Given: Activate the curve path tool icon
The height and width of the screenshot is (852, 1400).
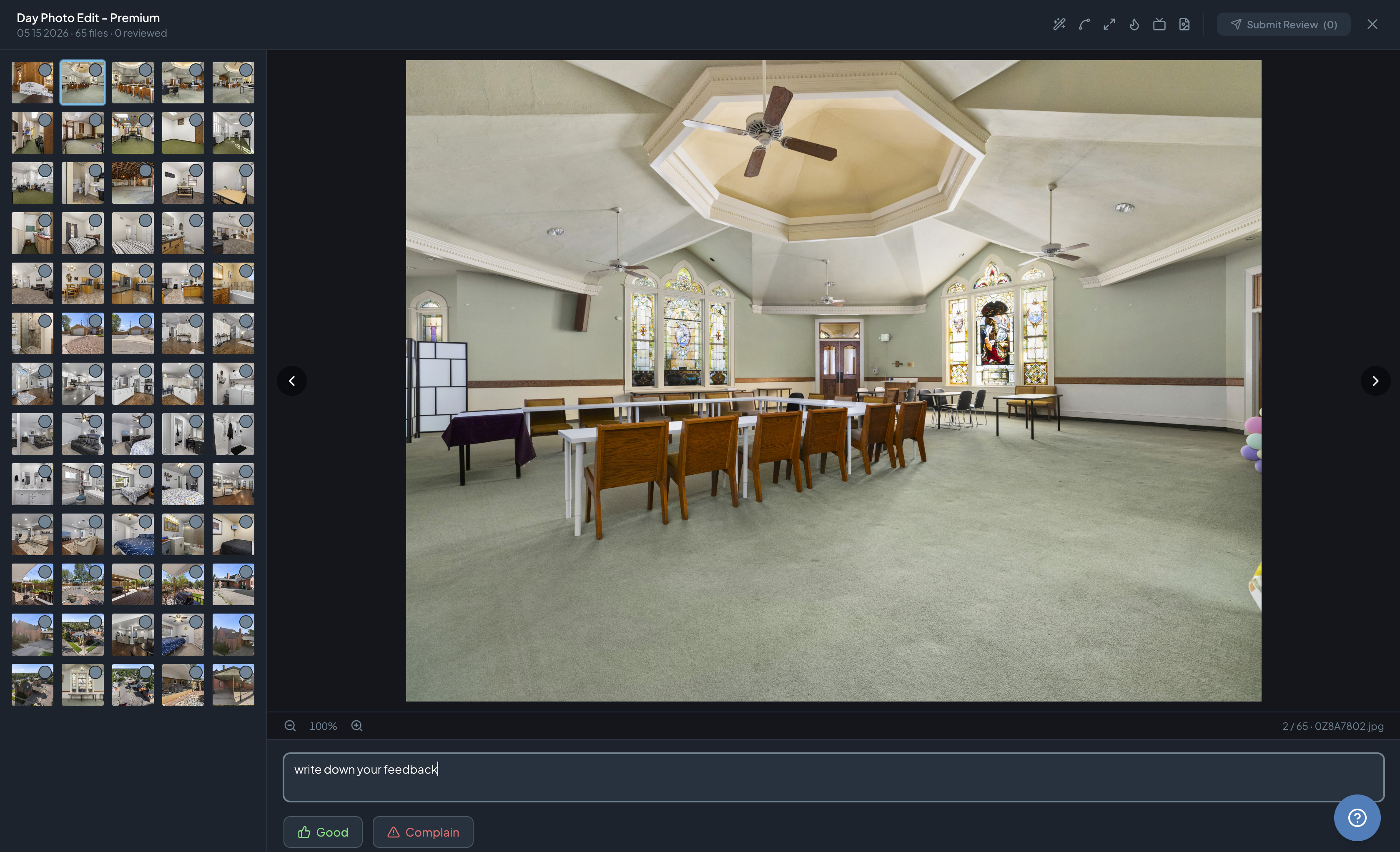Looking at the screenshot, I should (x=1084, y=25).
